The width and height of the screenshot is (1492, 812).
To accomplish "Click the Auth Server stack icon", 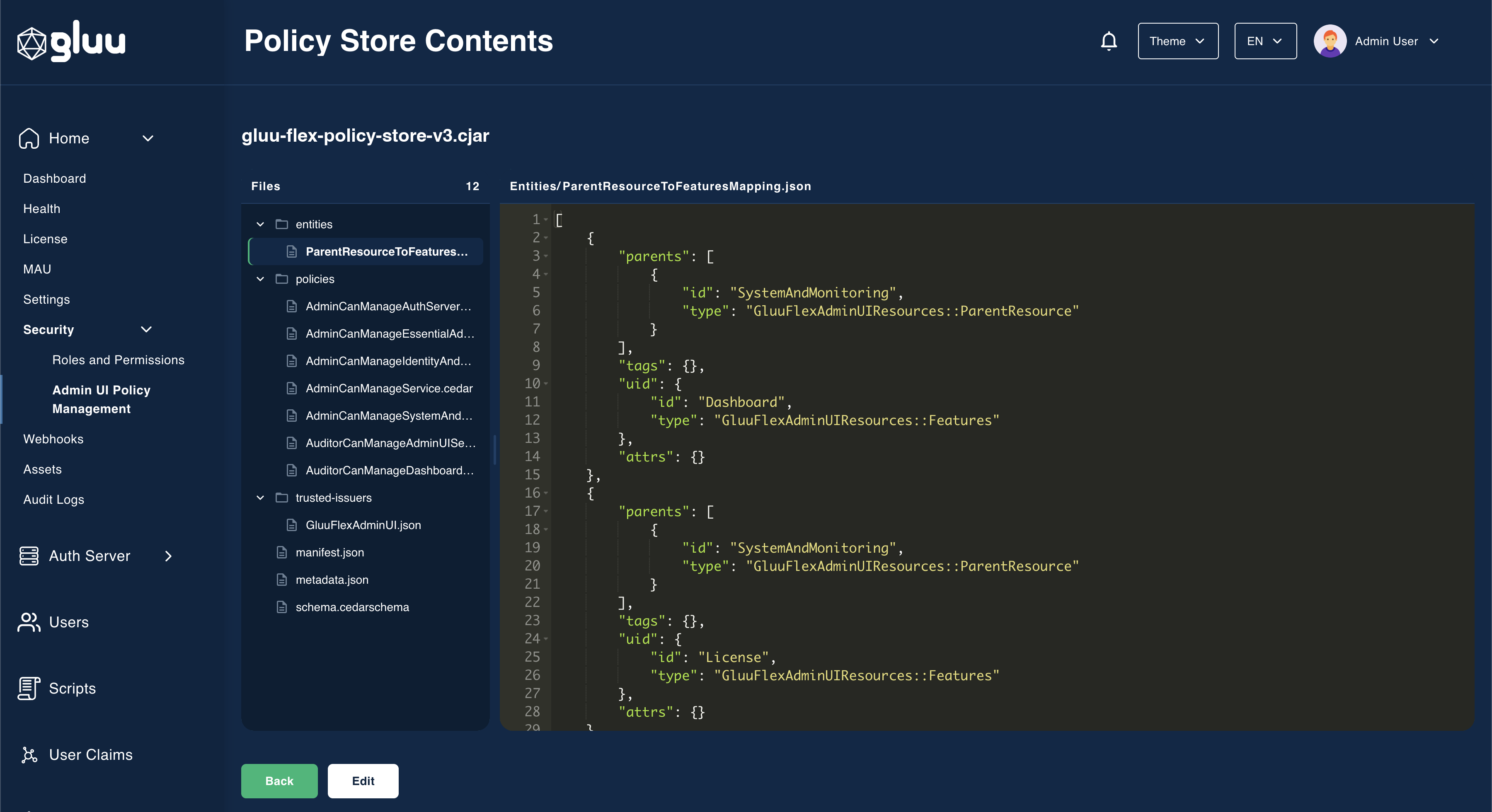I will pyautogui.click(x=29, y=556).
